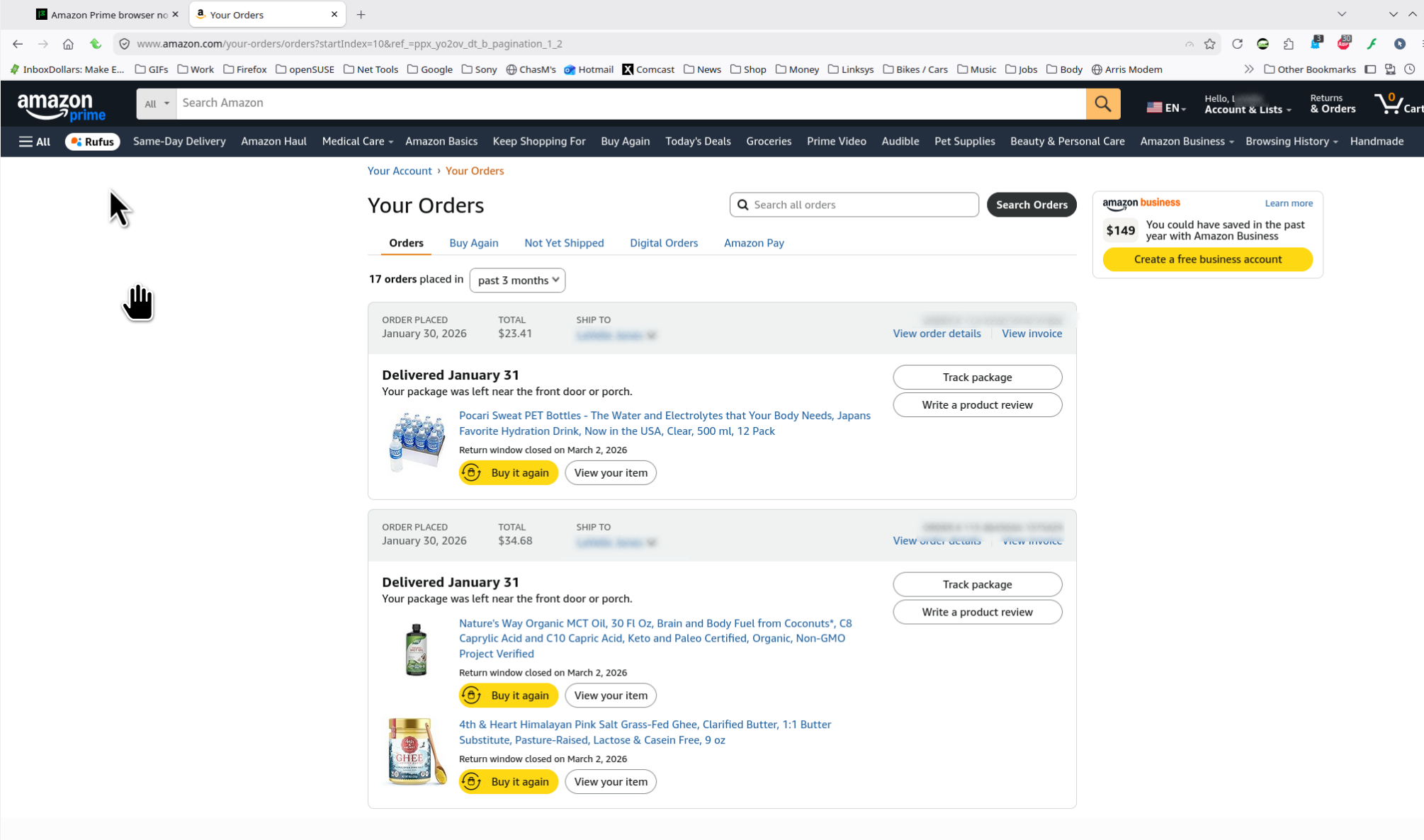Reload the page using the refresh icon

click(x=1237, y=44)
